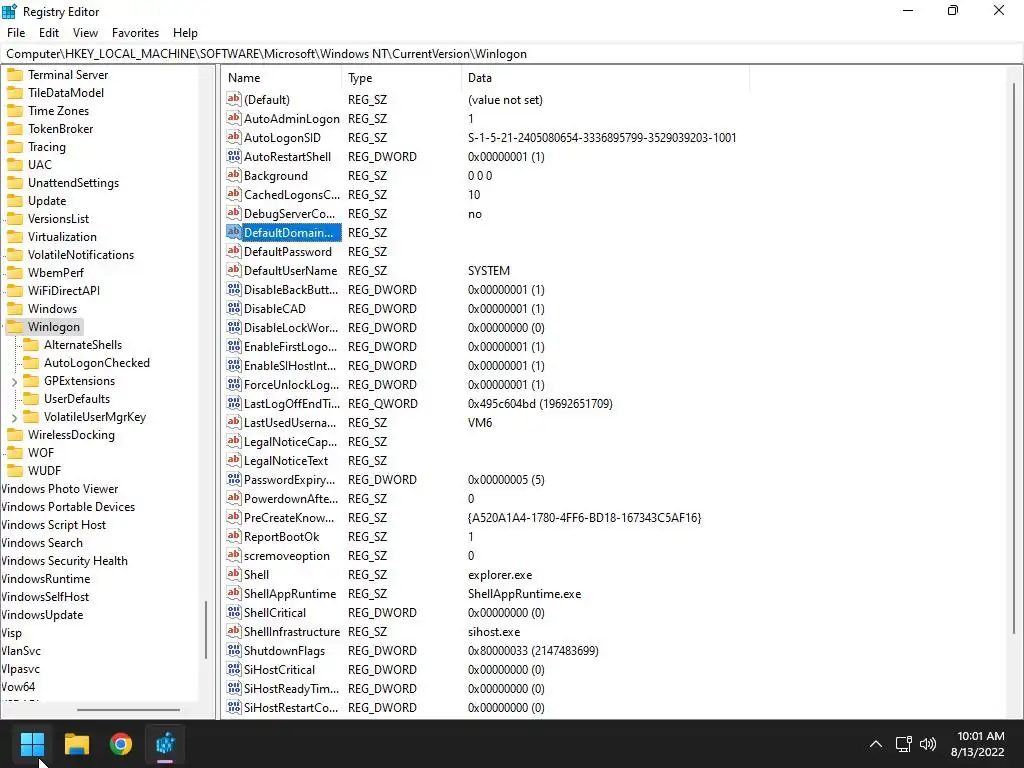Screen dimensions: 1024x768
Task: Select the ReportBootOk value
Action: pyautogui.click(x=281, y=537)
